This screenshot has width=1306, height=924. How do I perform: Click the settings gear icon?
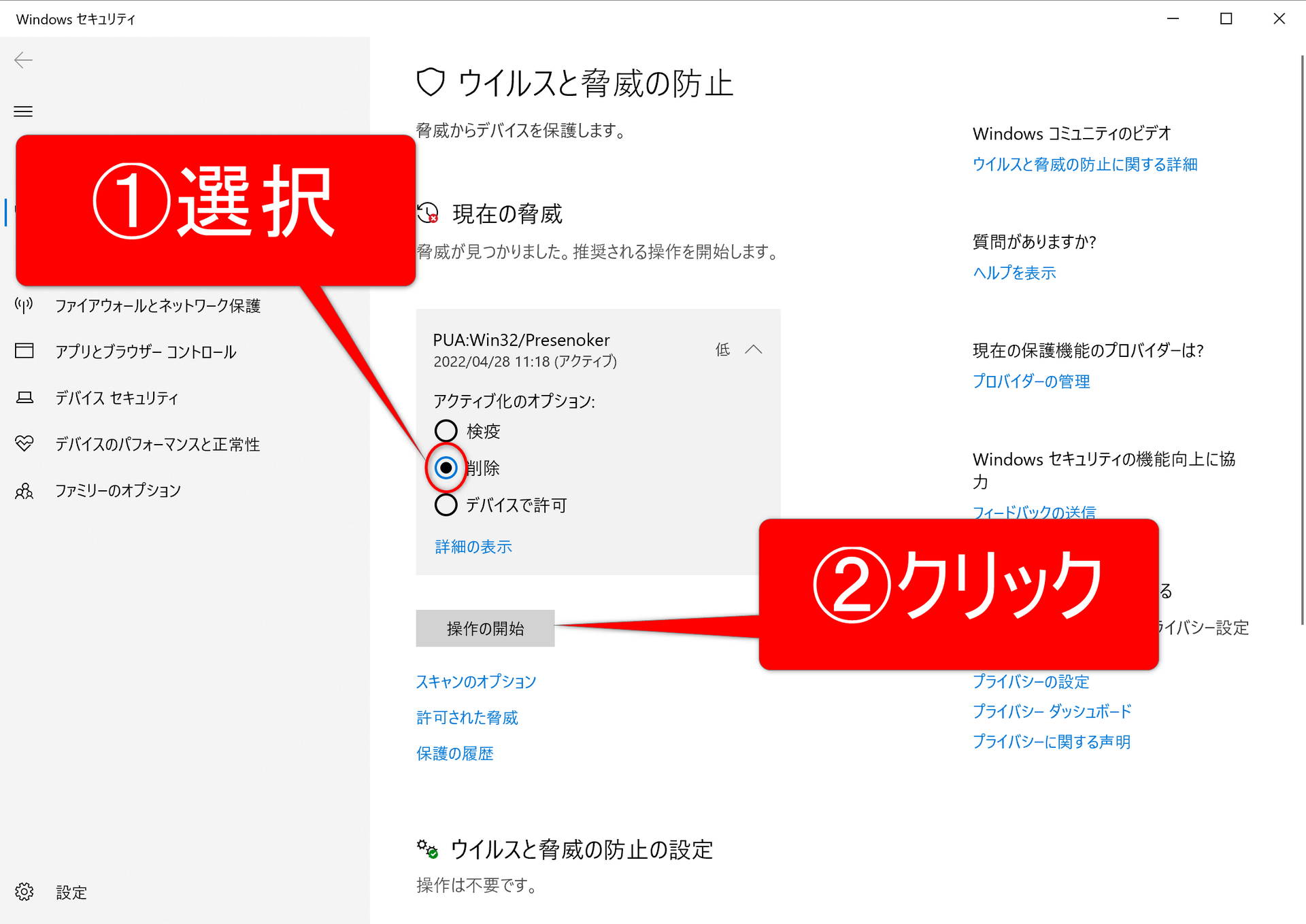[24, 891]
